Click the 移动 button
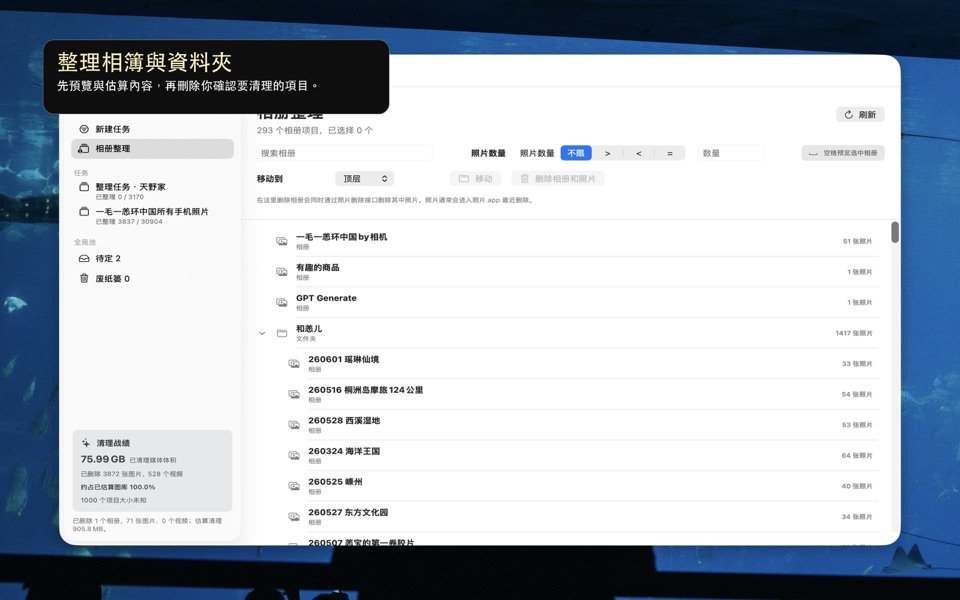Viewport: 960px width, 600px height. click(x=475, y=179)
